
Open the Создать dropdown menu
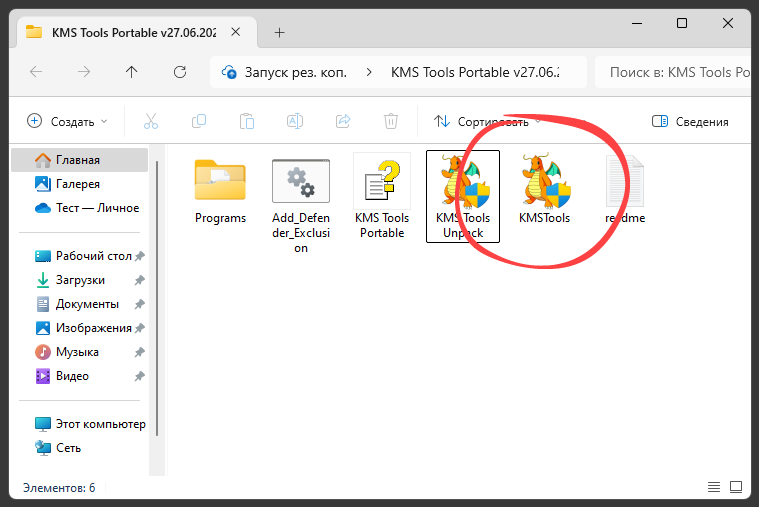point(67,121)
